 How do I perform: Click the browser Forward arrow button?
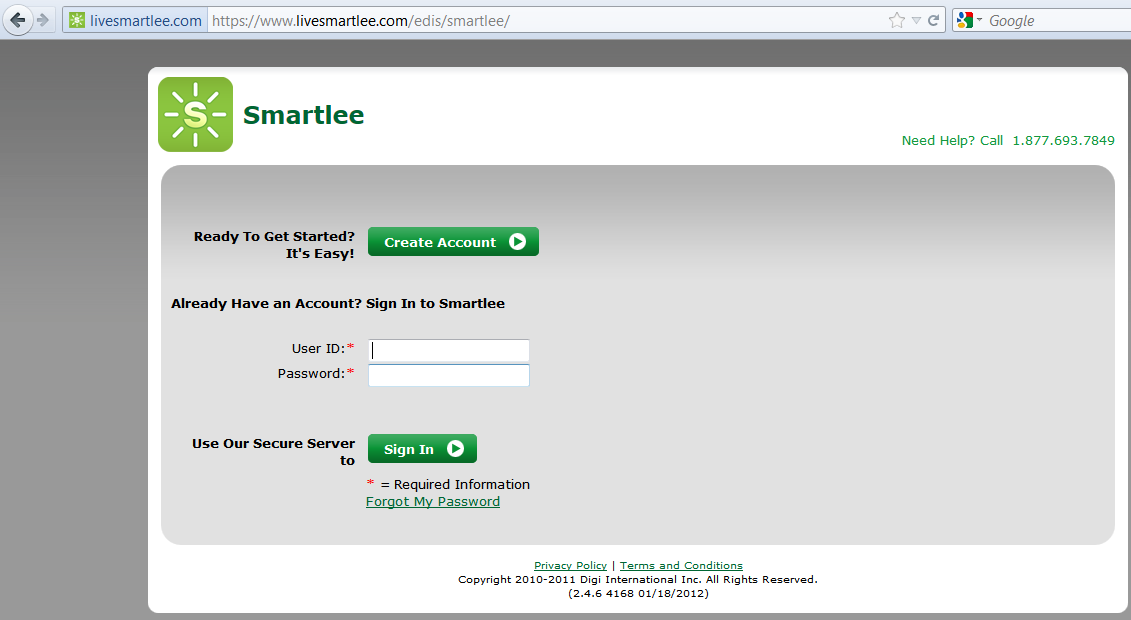pos(43,20)
